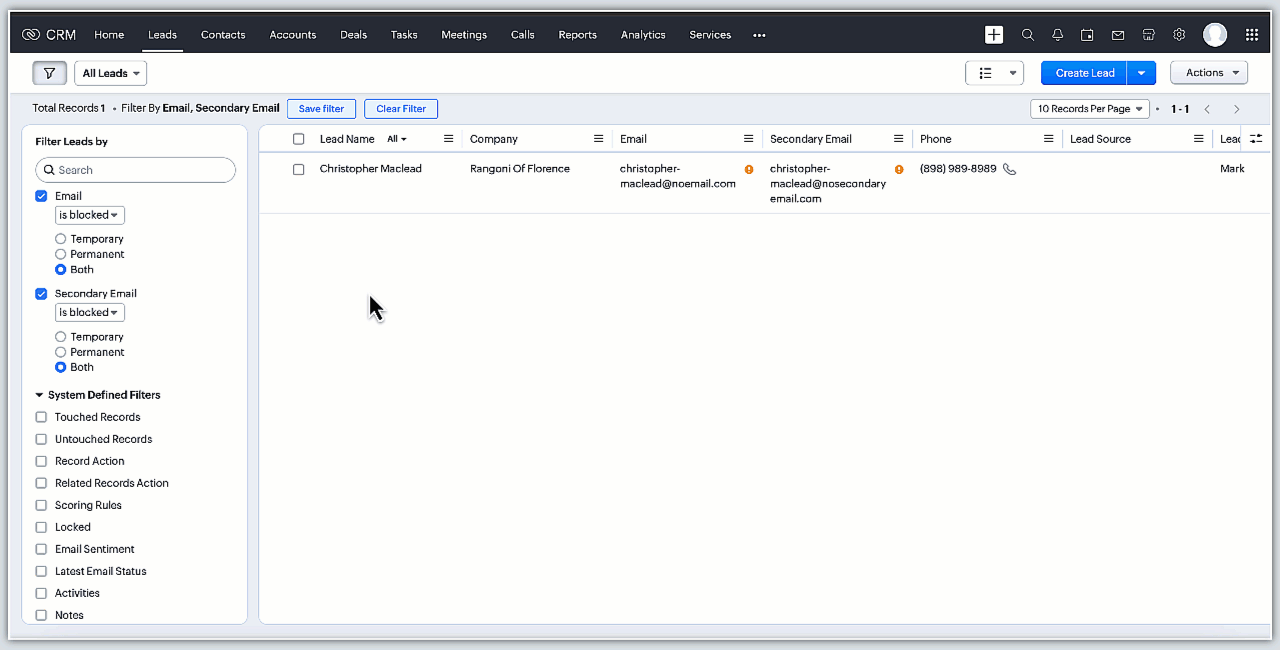This screenshot has height=650, width=1280.
Task: Open the quick create plus icon
Action: 994,35
